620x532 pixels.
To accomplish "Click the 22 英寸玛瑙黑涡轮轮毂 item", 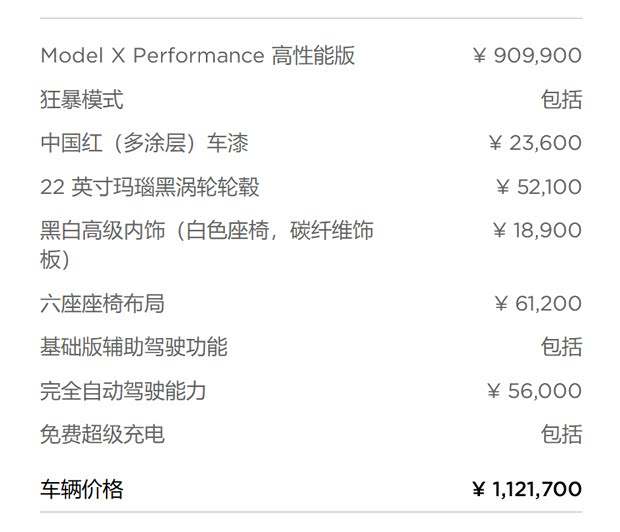I will pyautogui.click(x=150, y=187).
